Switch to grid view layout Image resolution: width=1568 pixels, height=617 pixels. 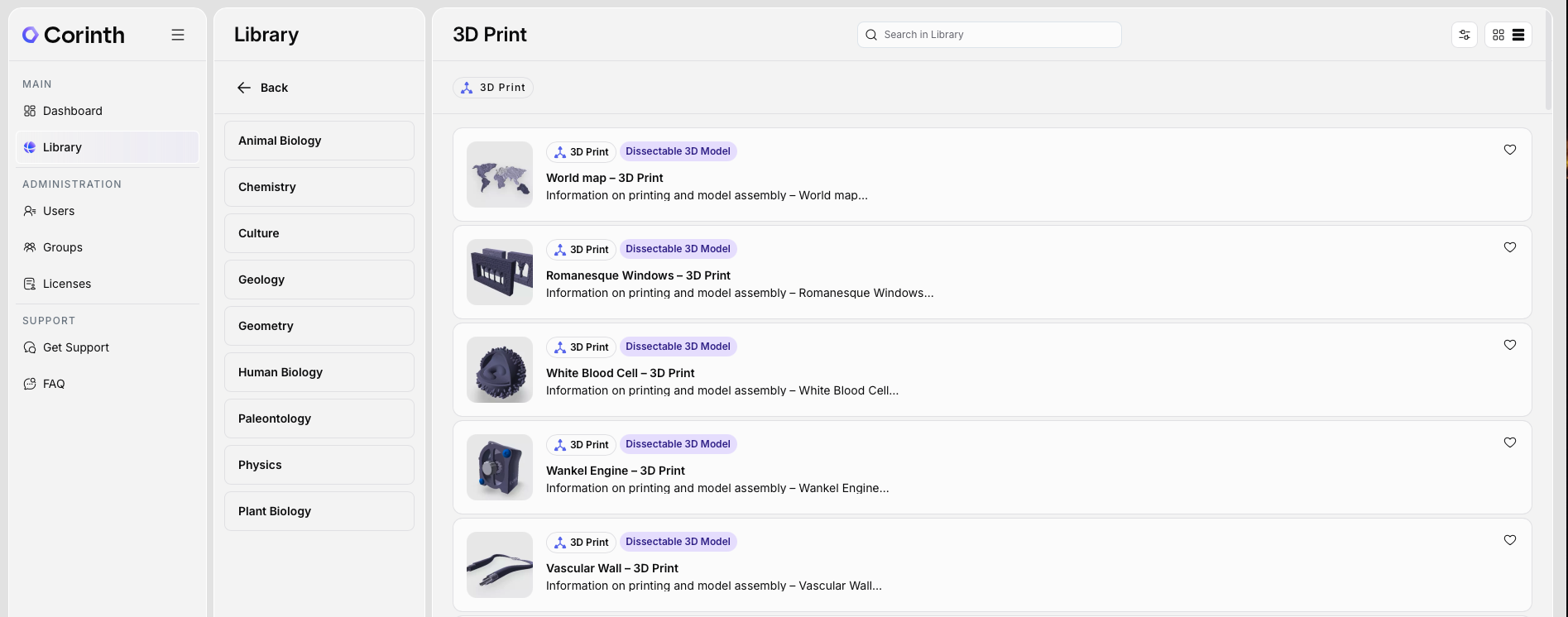coord(1498,35)
